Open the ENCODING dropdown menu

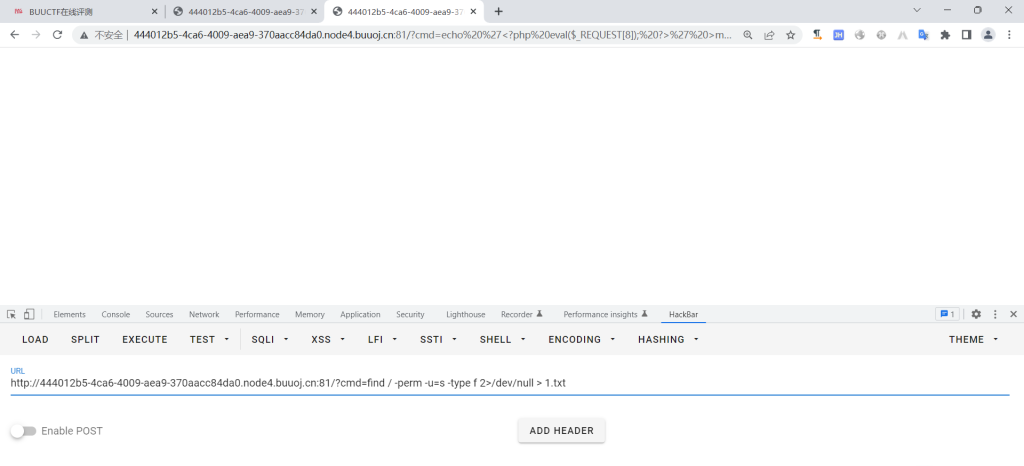tap(580, 339)
